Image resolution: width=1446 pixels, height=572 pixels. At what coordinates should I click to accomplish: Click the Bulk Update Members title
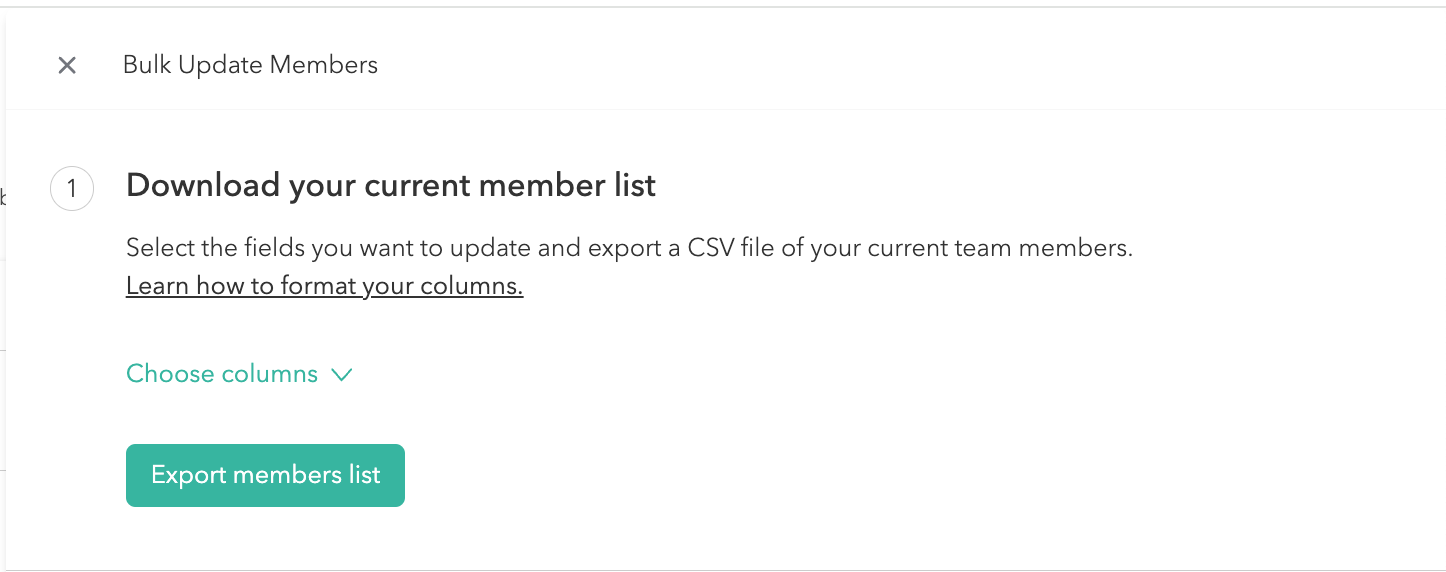tap(250, 66)
